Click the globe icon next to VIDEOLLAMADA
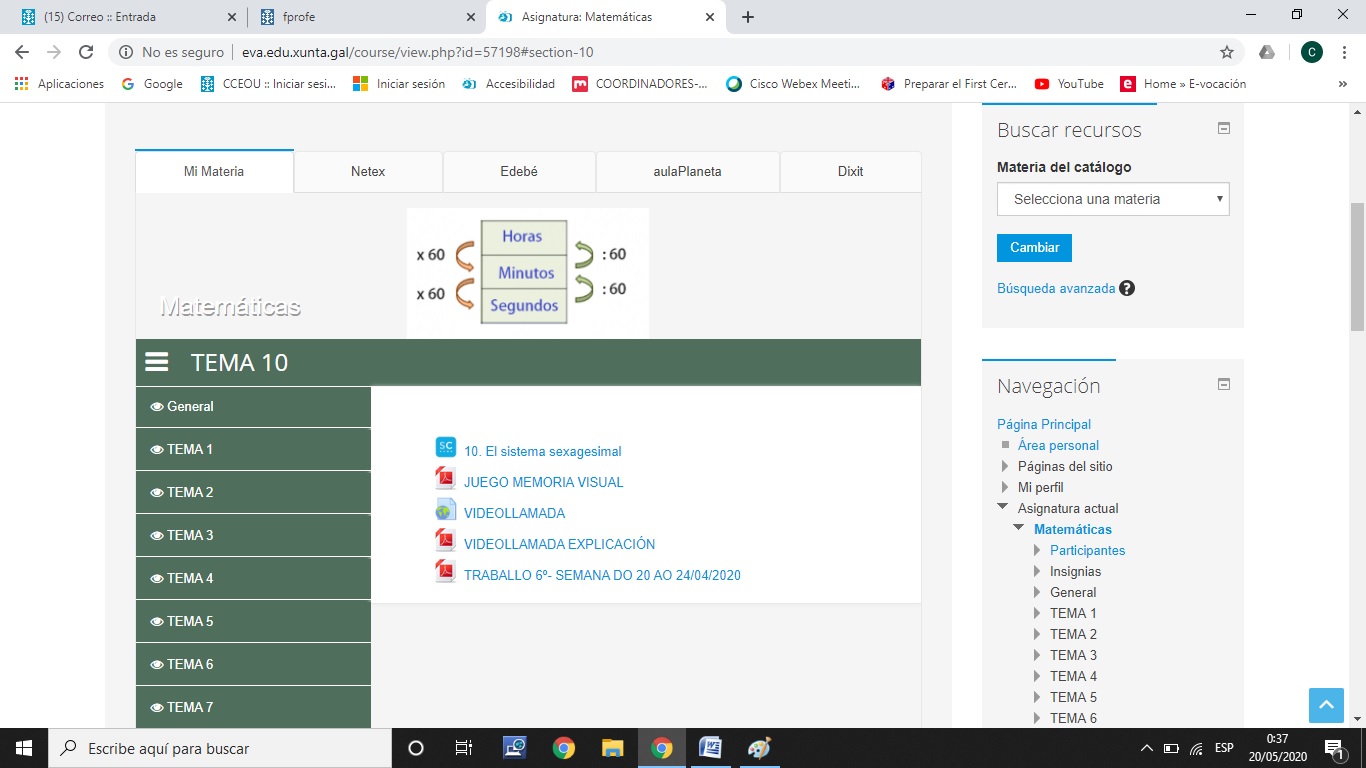The image size is (1366, 768). click(x=446, y=511)
